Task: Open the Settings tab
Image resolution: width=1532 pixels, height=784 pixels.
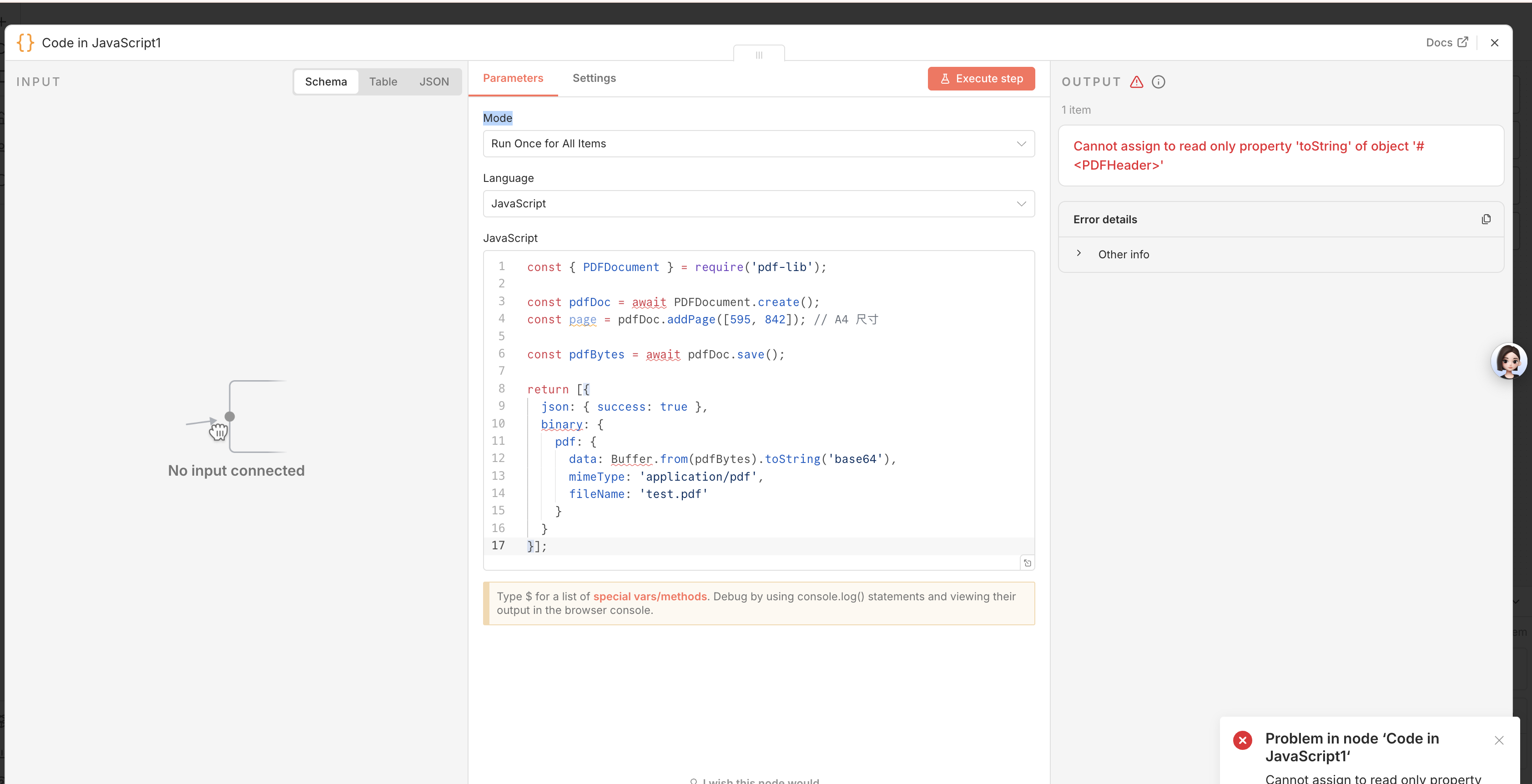Action: pos(594,79)
